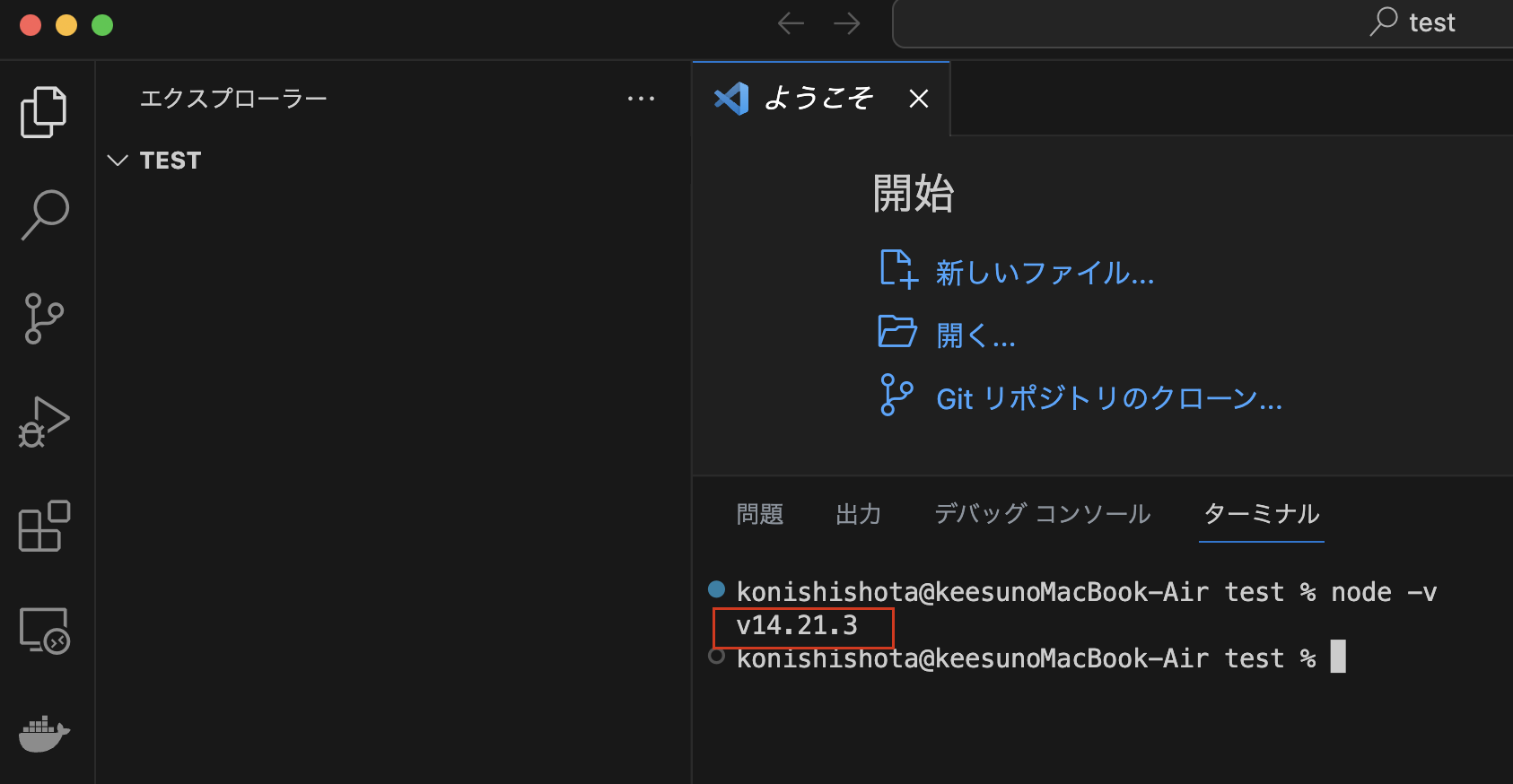Click the open folder icon beside 開く
The image size is (1513, 784).
coord(897,332)
